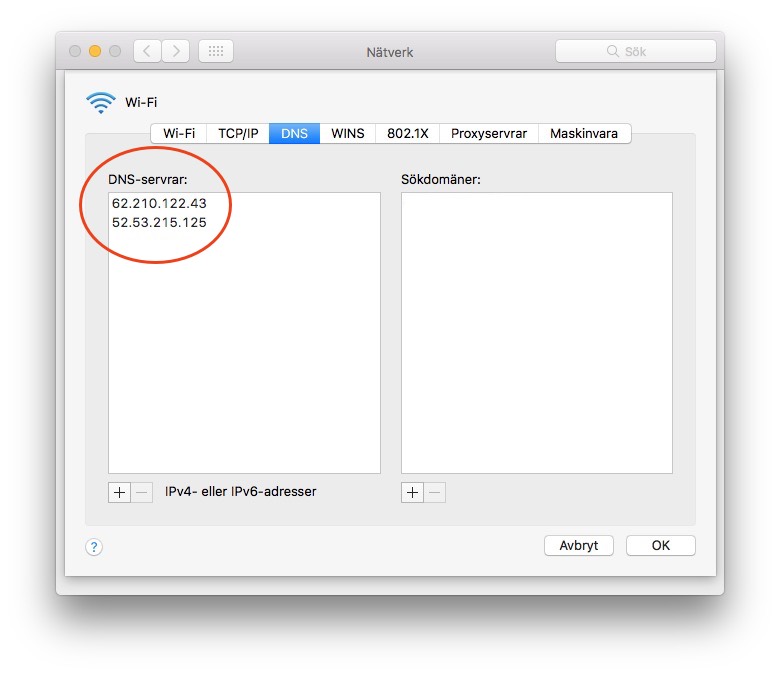Select the WINS tab
This screenshot has height=675, width=780.
[x=348, y=133]
